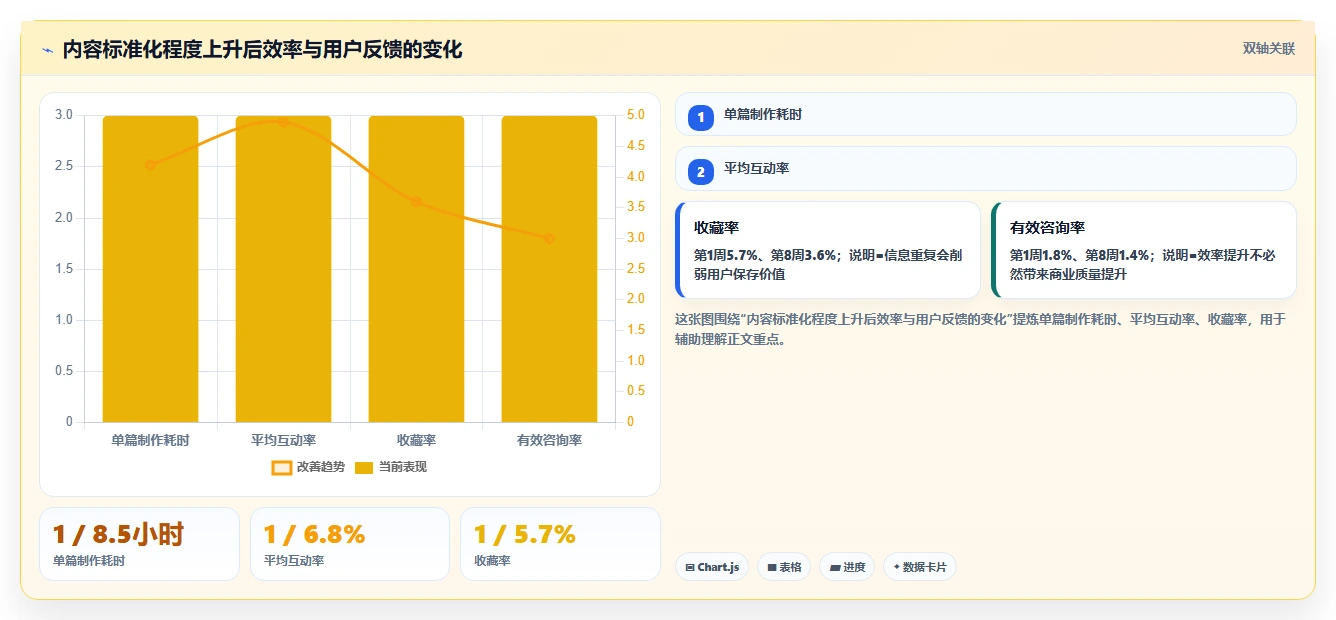Click the 1 / 5.7% stat card
The width and height of the screenshot is (1336, 620).
560,544
